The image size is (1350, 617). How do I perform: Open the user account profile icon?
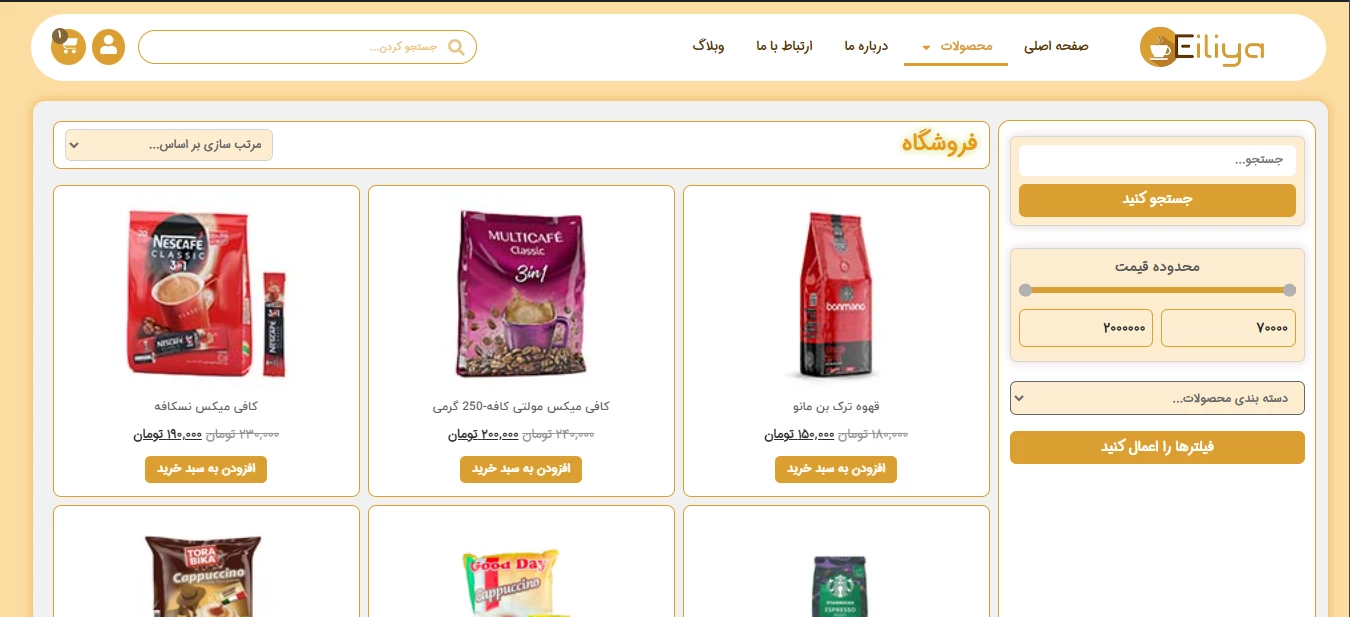pyautogui.click(x=108, y=47)
